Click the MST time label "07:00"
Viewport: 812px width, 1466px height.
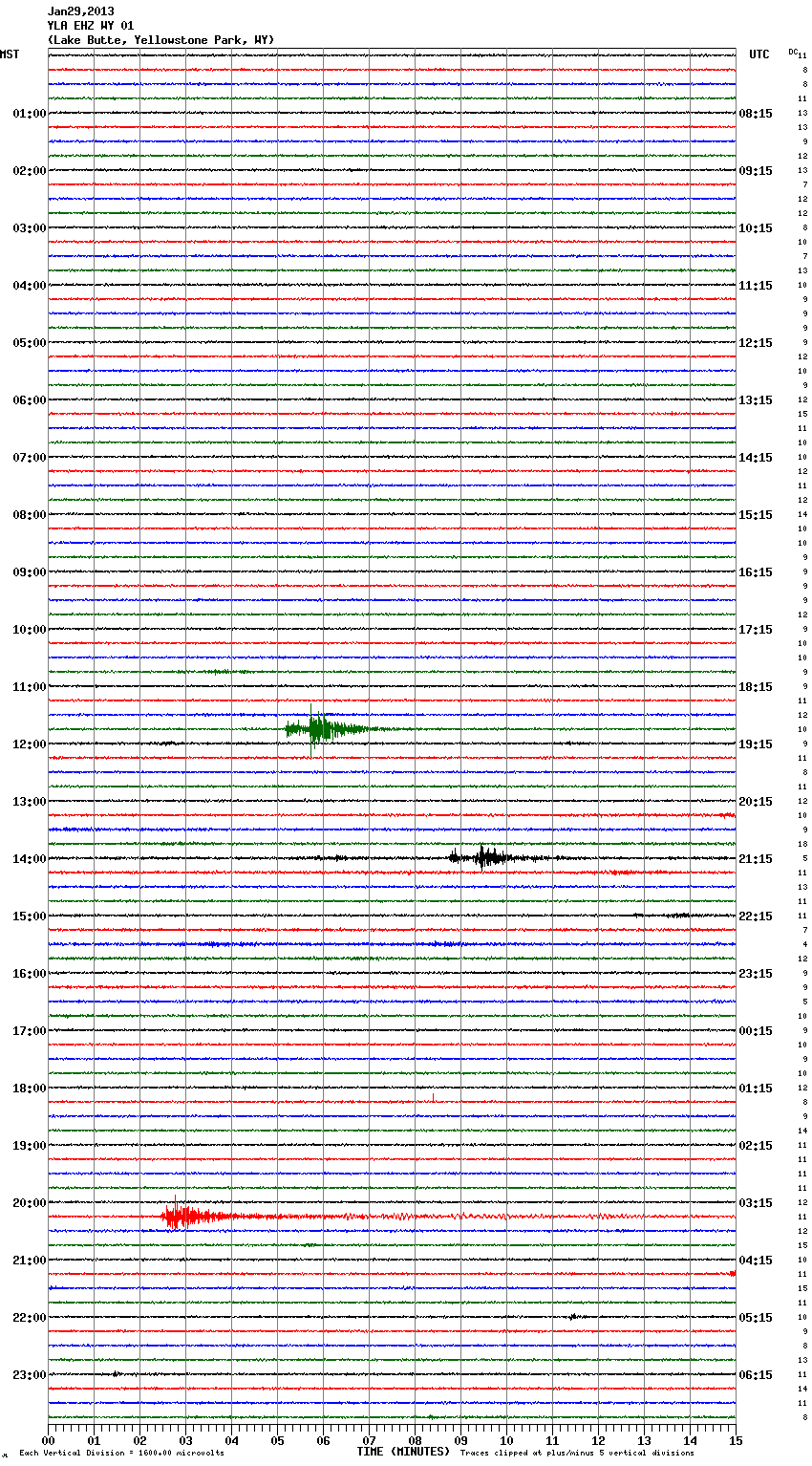[30, 458]
